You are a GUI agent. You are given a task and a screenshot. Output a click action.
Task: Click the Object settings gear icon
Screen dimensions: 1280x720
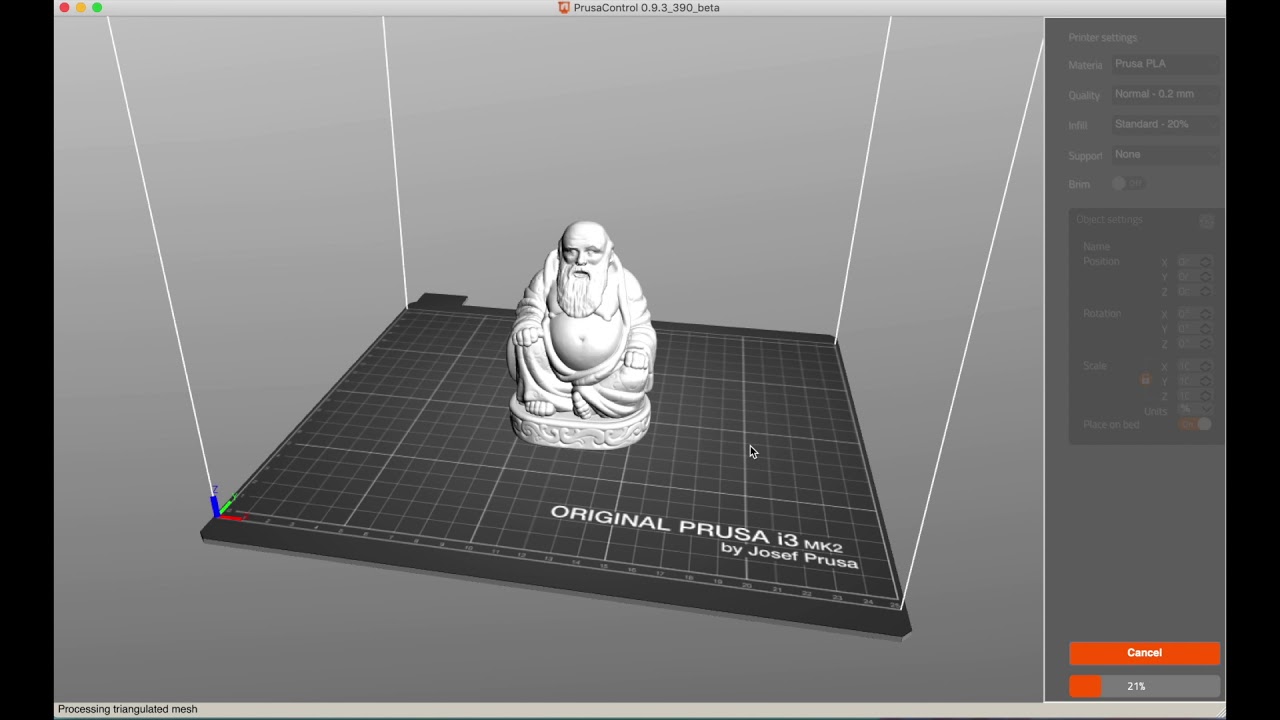pyautogui.click(x=1206, y=221)
